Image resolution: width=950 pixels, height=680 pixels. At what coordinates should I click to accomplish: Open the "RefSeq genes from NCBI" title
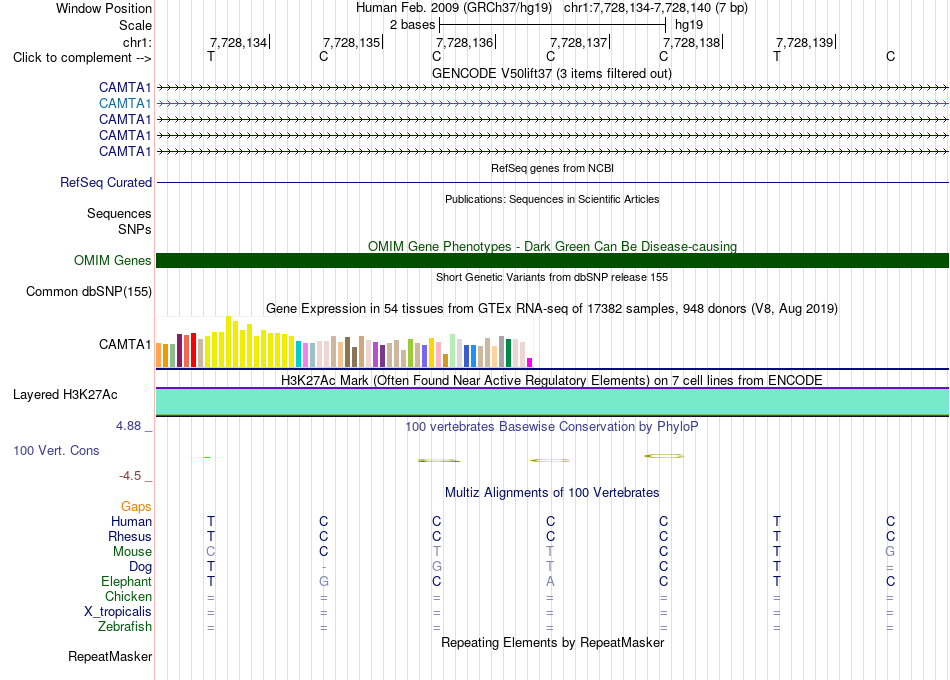tap(553, 168)
